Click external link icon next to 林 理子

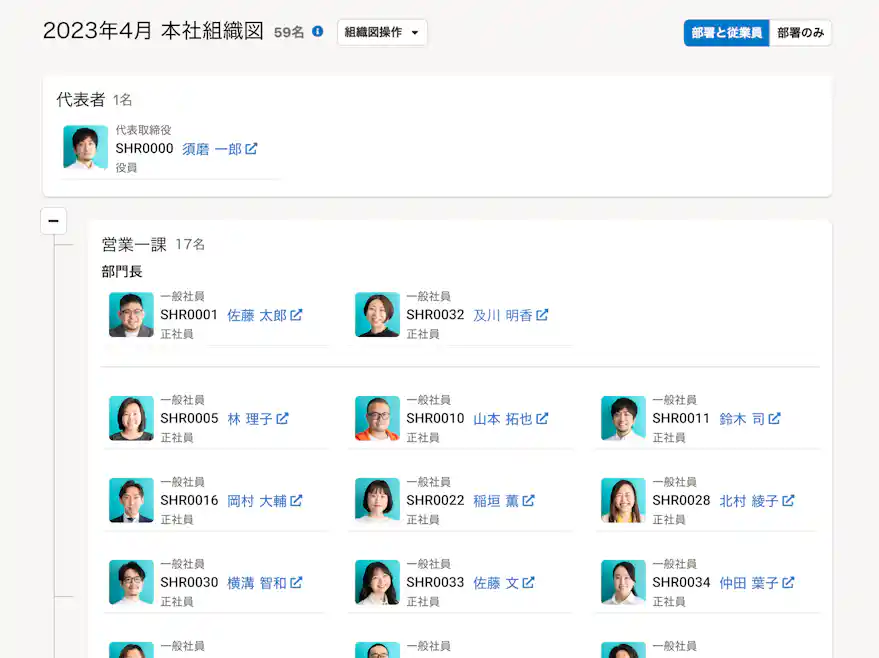click(283, 419)
